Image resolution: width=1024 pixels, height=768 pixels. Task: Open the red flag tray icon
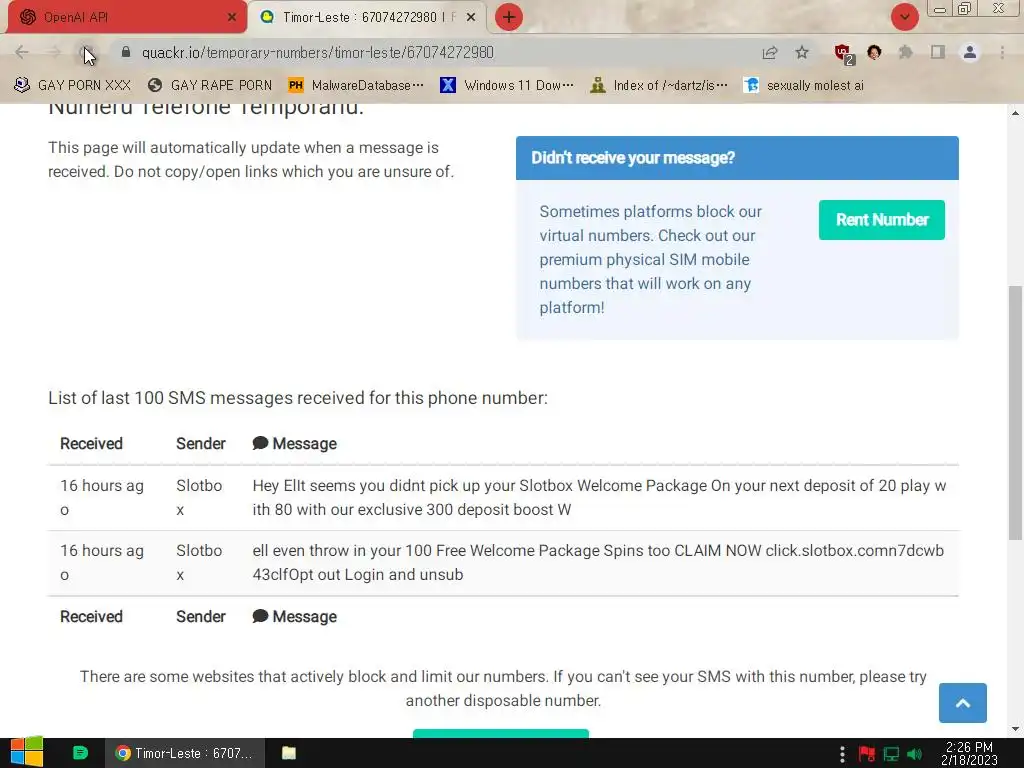point(867,754)
